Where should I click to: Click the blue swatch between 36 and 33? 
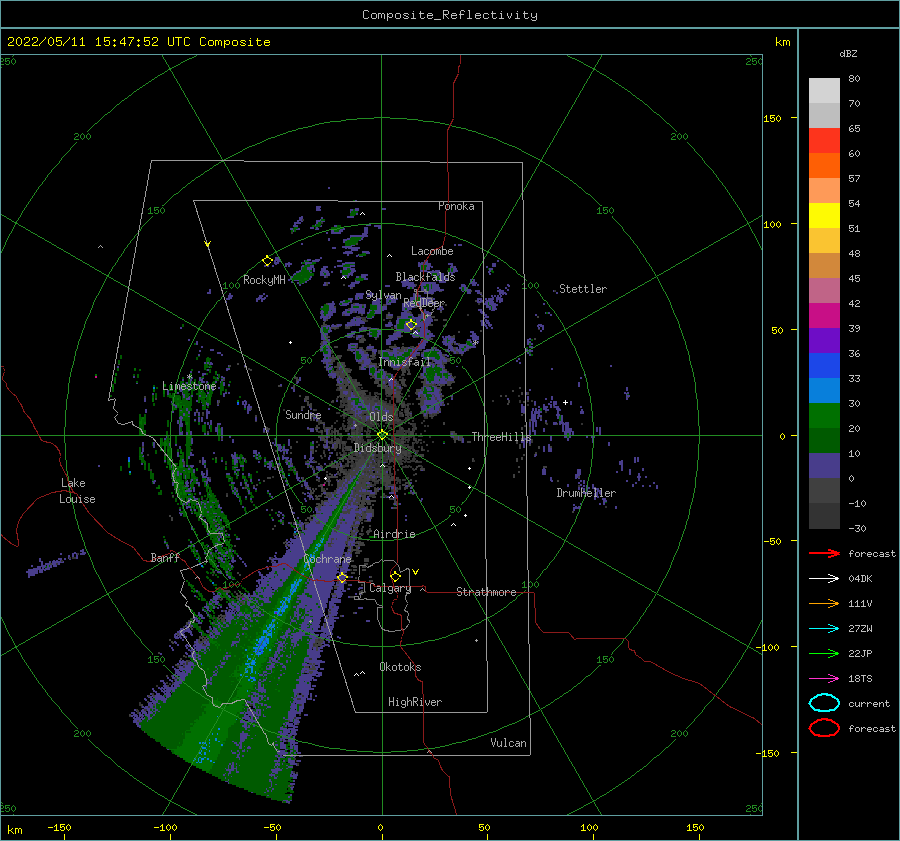coord(824,366)
